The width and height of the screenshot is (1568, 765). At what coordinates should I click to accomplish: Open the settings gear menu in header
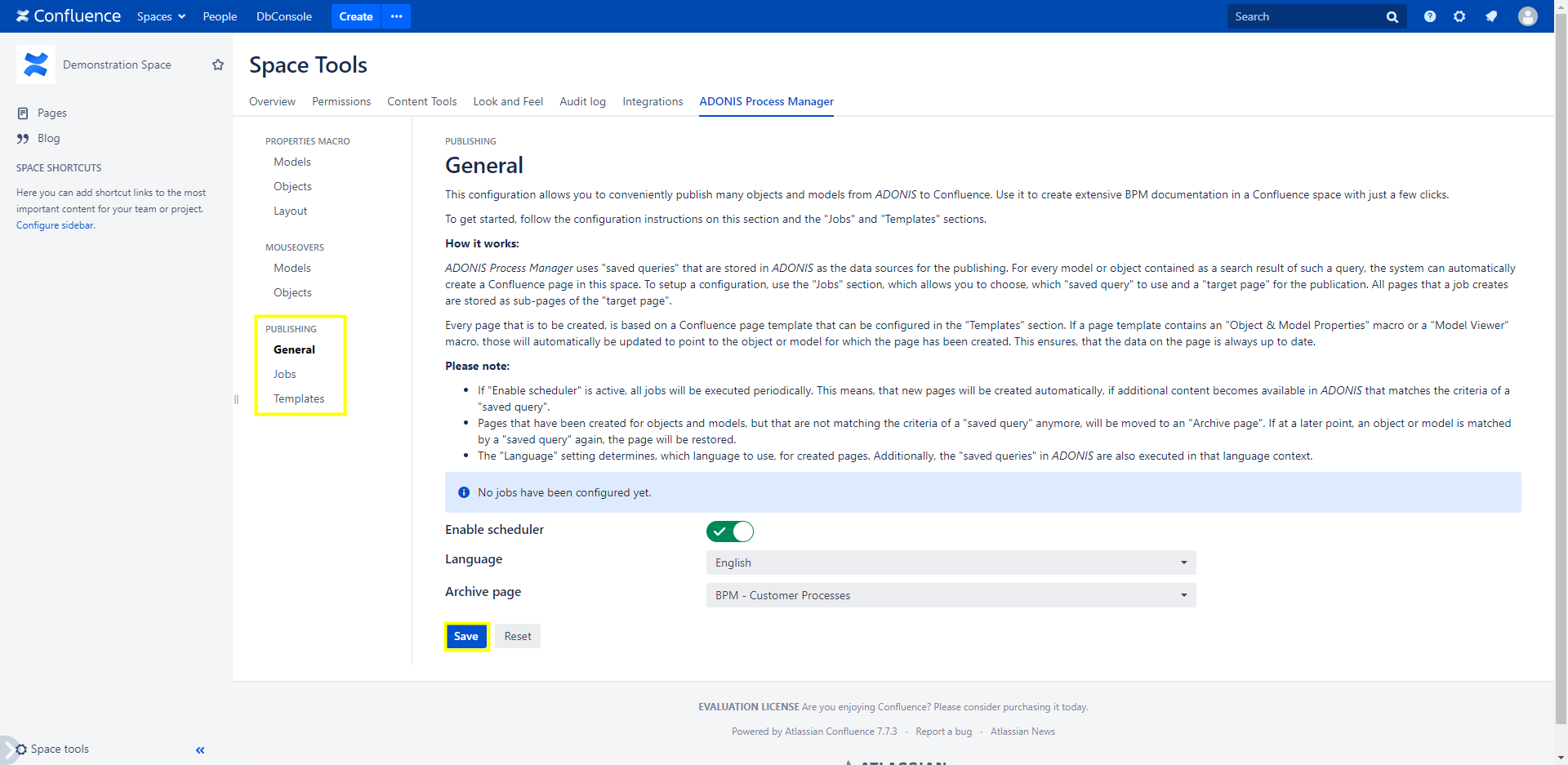[1459, 16]
